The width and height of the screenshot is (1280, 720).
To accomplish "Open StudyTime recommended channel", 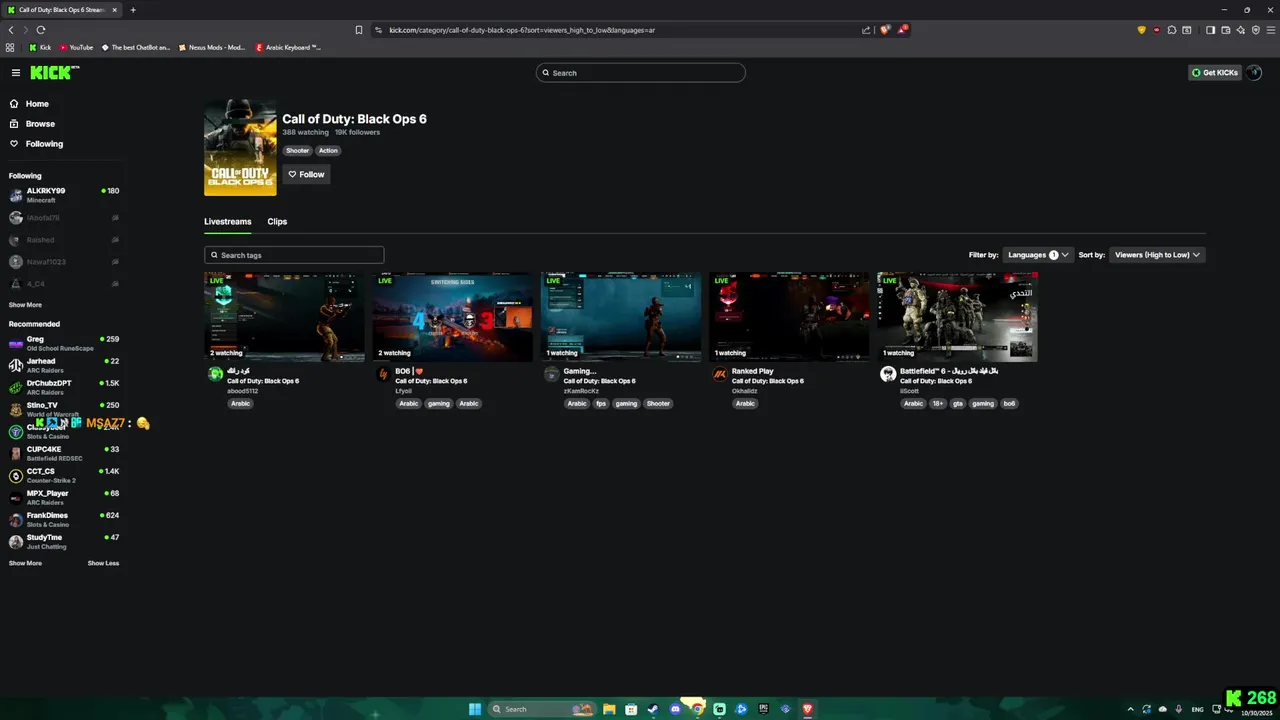I will click(64, 541).
